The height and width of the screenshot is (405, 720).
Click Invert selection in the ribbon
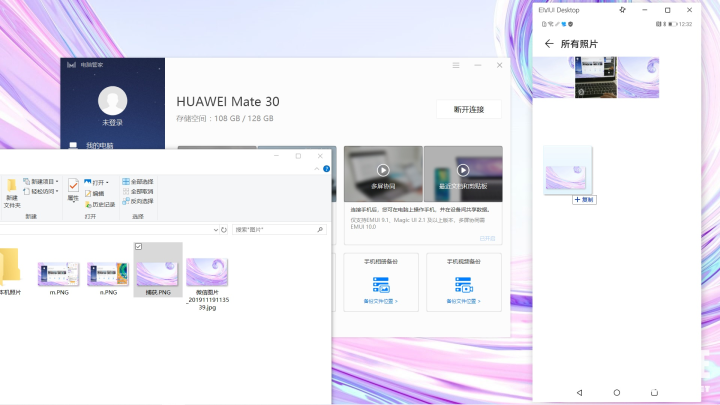point(138,201)
